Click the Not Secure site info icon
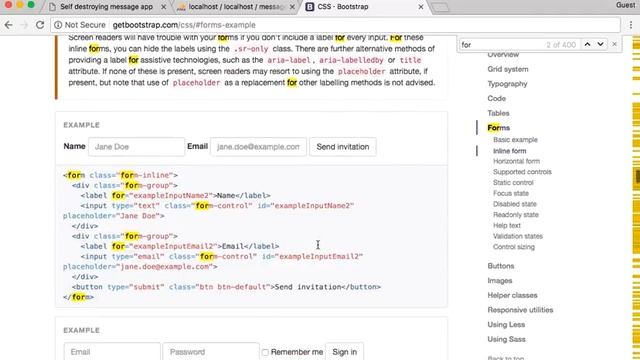The width and height of the screenshot is (640, 360). [58, 25]
